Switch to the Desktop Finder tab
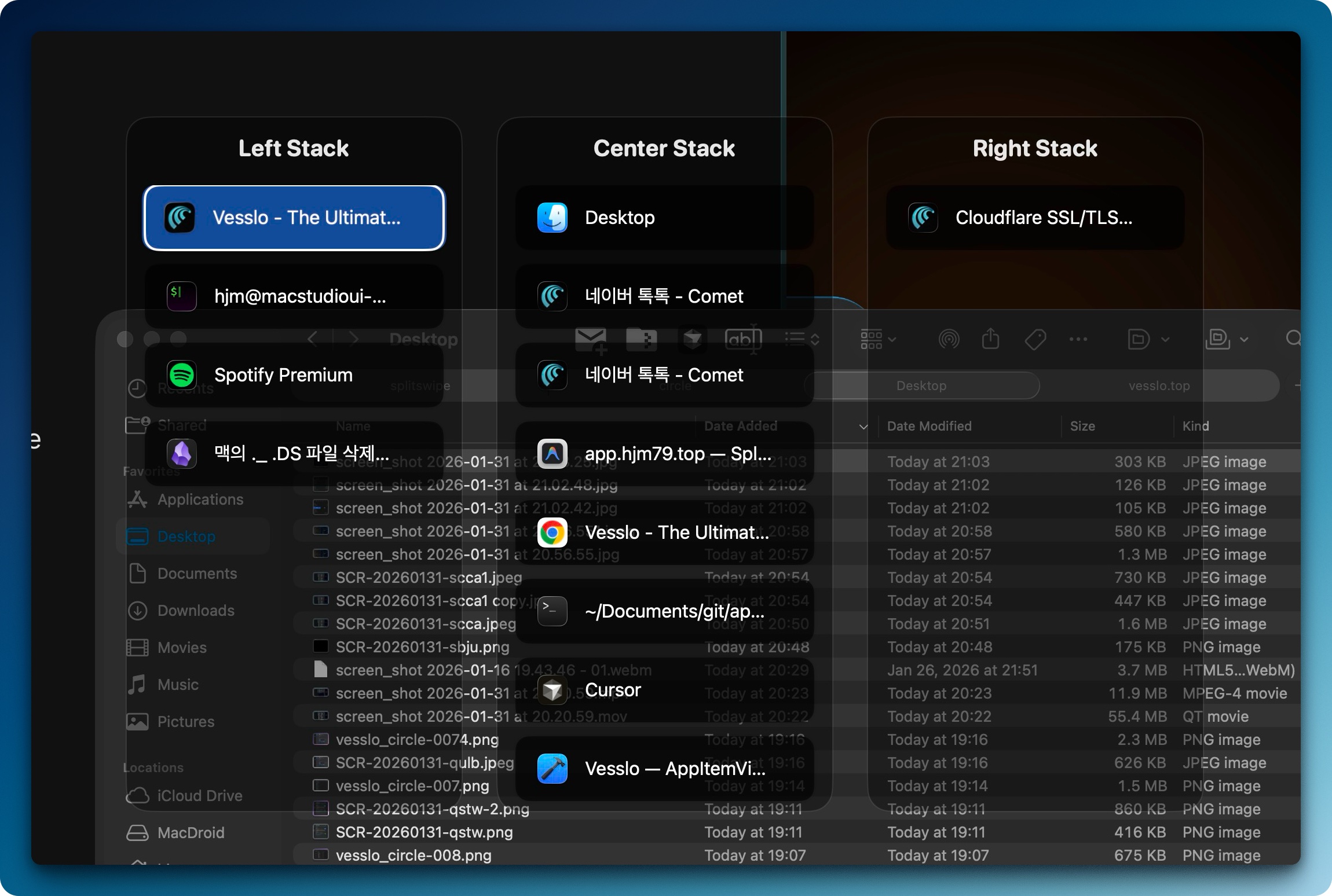 921,385
